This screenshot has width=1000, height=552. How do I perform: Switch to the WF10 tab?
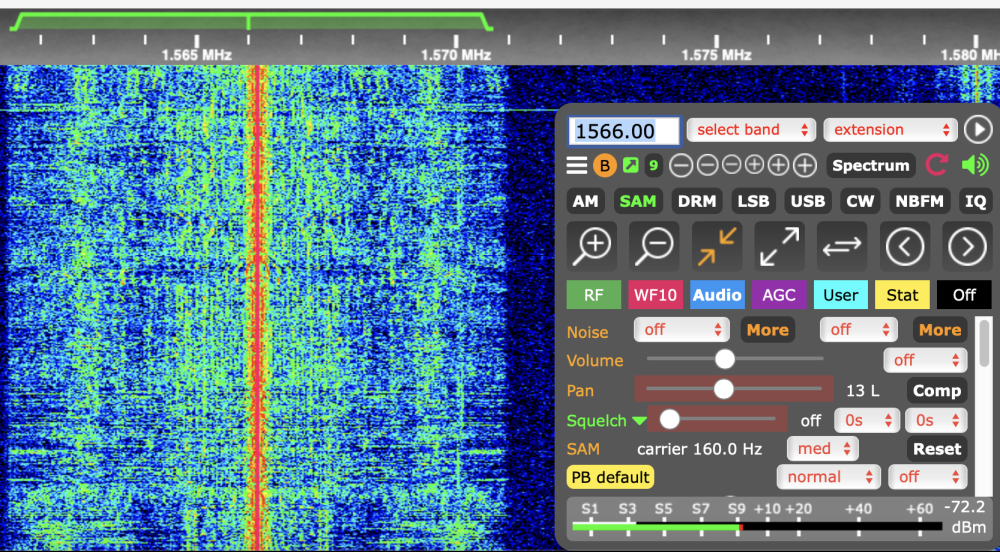coord(655,295)
